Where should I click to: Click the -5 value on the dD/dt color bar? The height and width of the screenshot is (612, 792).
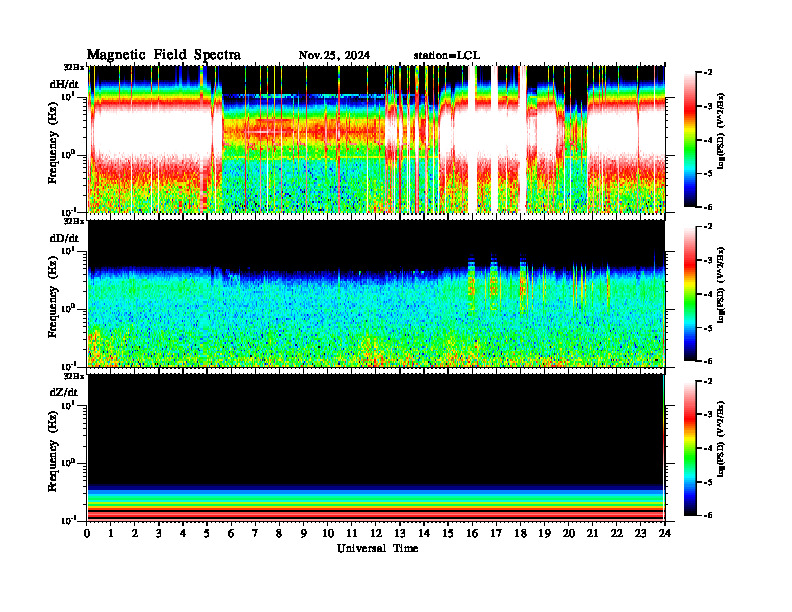click(708, 328)
